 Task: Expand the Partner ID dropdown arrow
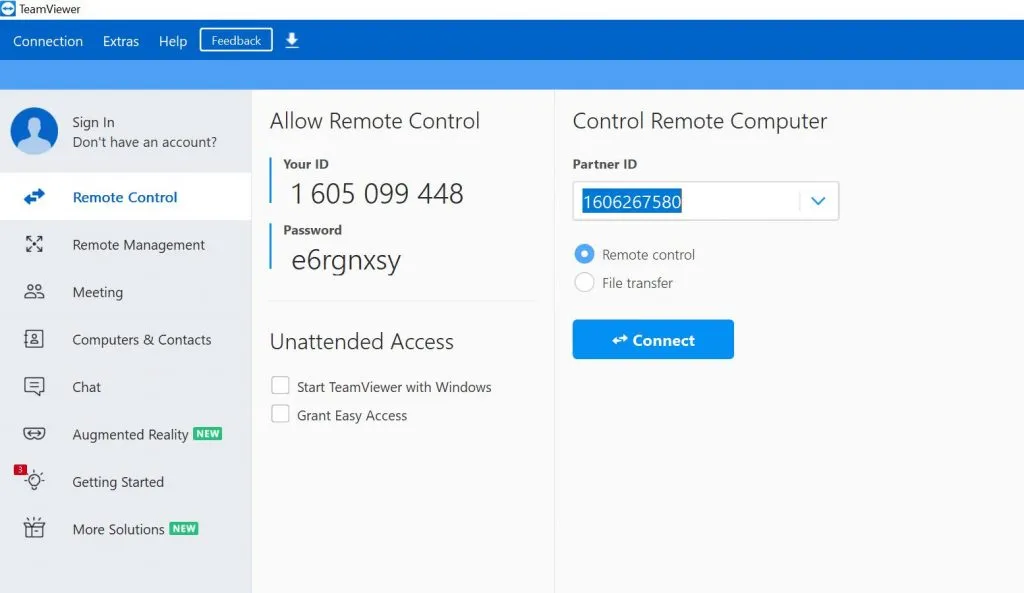point(818,201)
